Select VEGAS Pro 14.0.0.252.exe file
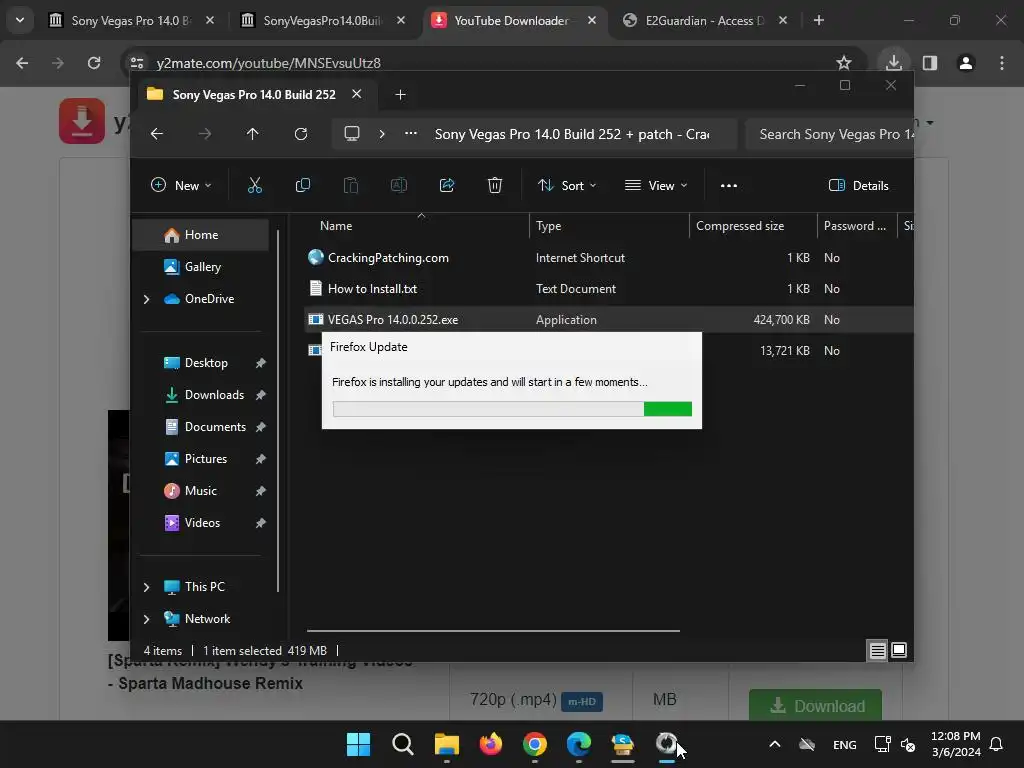 coord(392,320)
